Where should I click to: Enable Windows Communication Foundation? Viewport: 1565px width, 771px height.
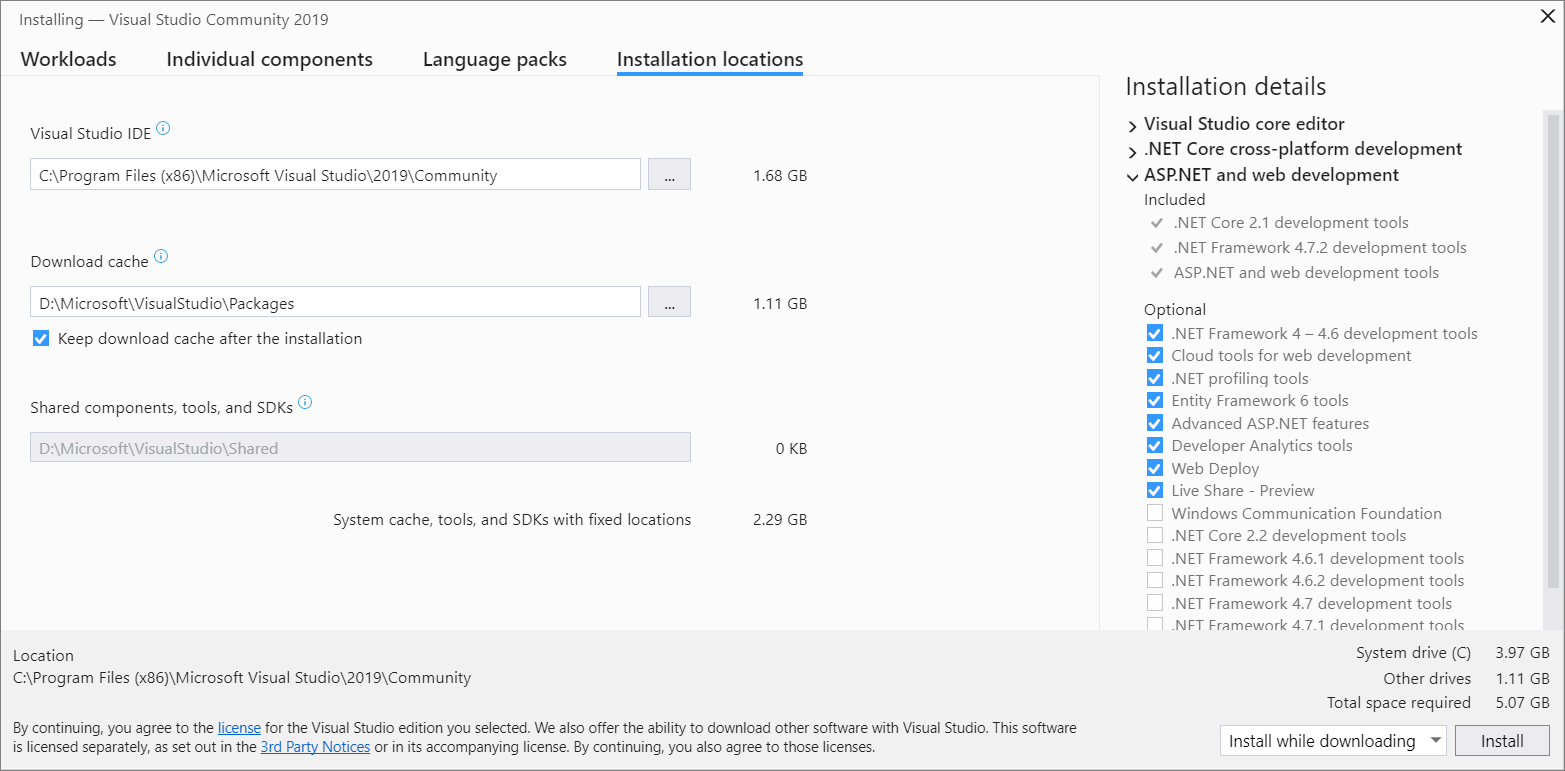click(1155, 512)
